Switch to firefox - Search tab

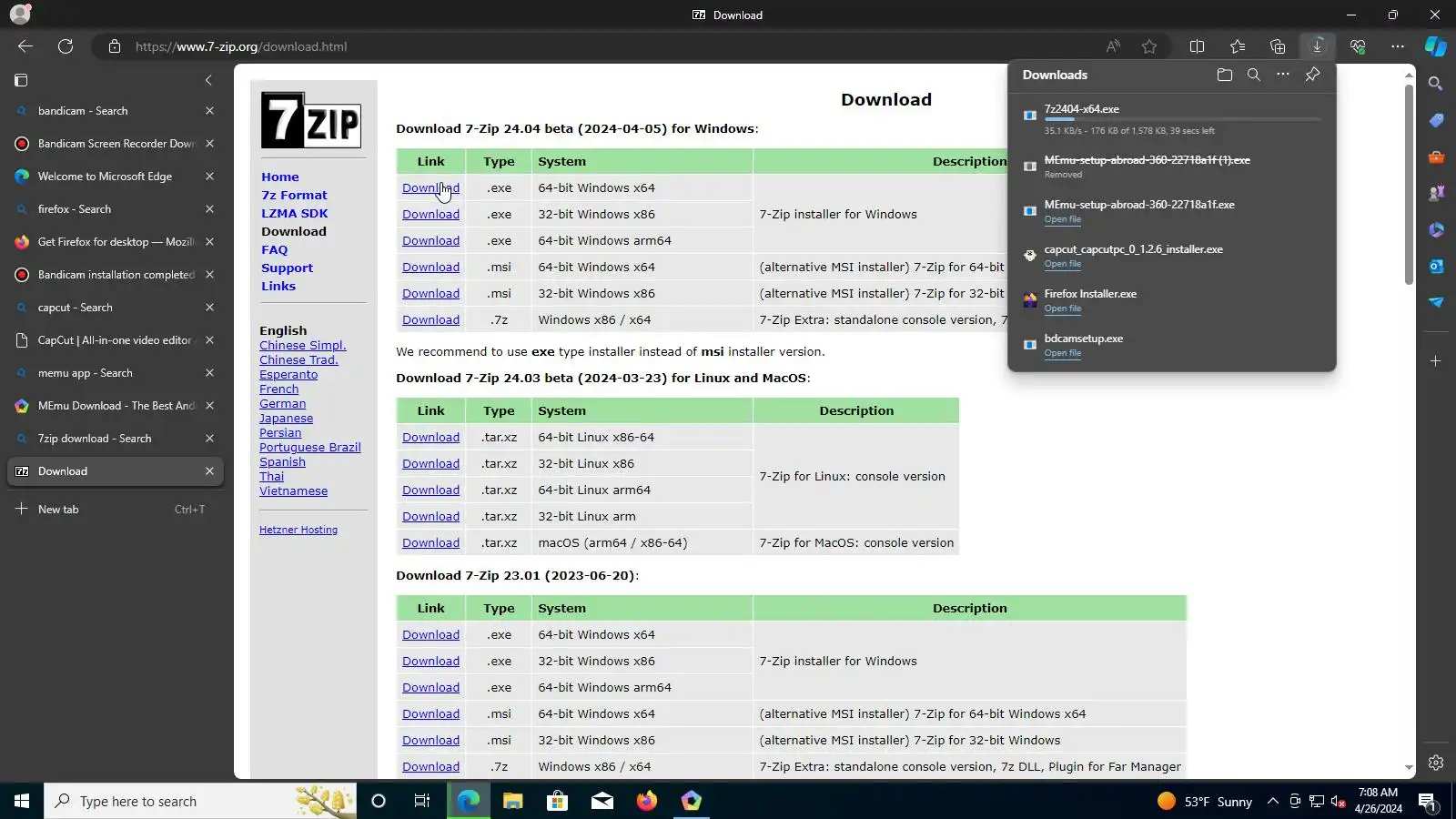pyautogui.click(x=115, y=209)
